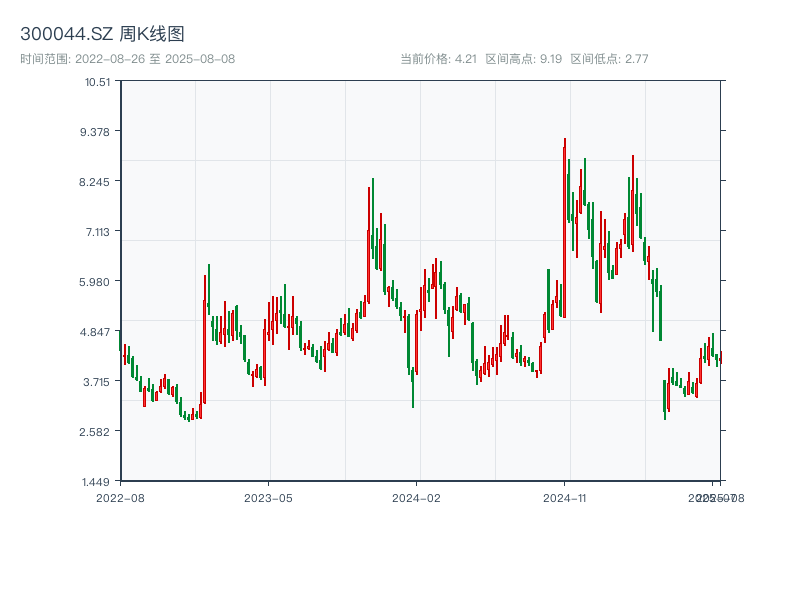This screenshot has width=800, height=600.
Task: Click the chart title 300044.SZ 周K线图
Action: pyautogui.click(x=102, y=34)
